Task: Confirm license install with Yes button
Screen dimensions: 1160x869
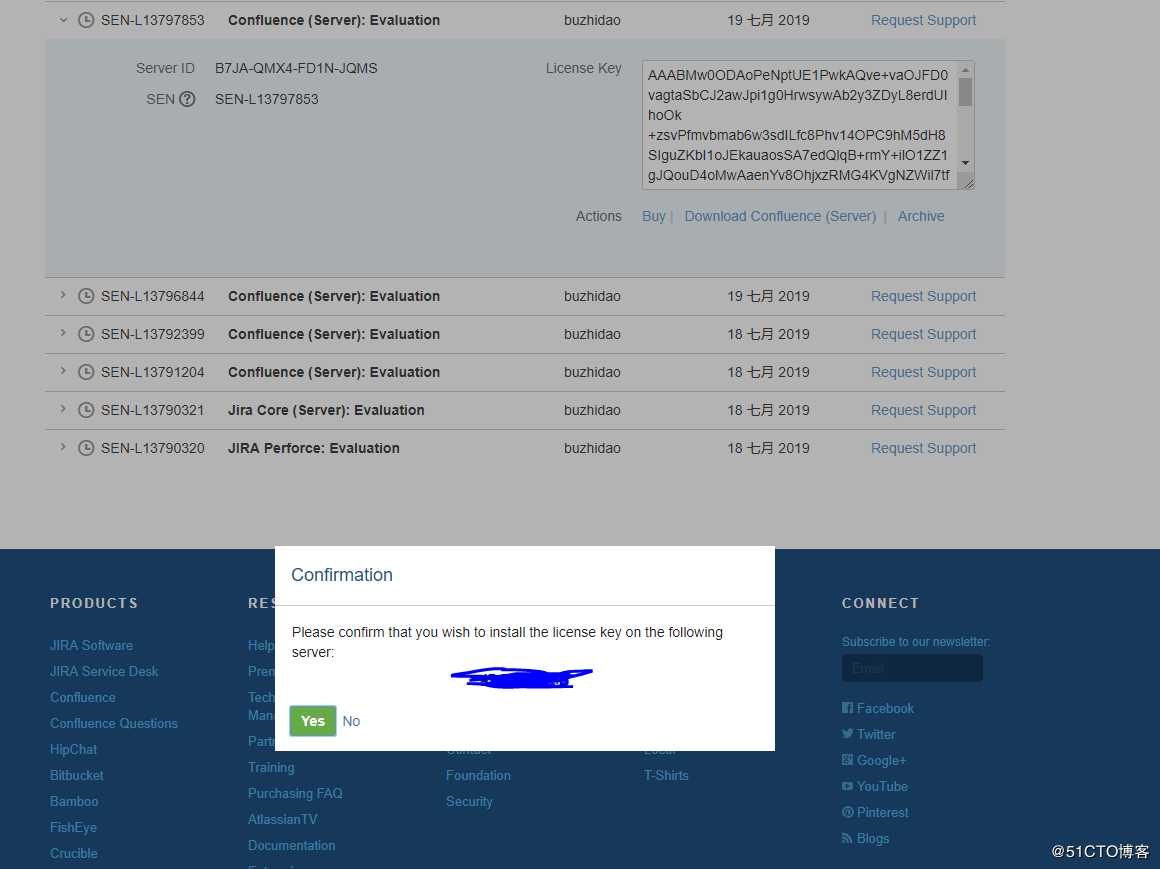Action: click(x=313, y=721)
